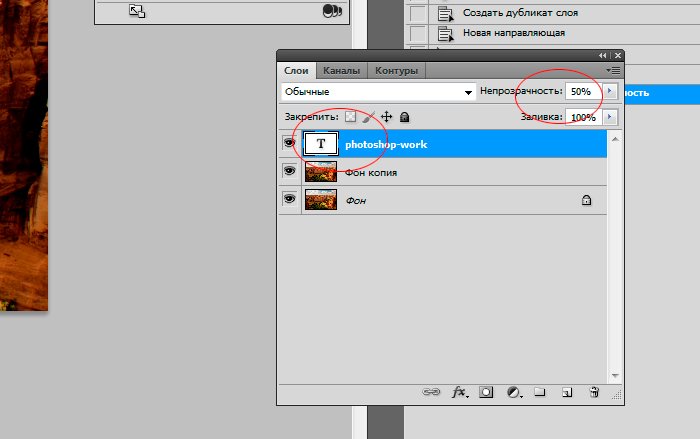Viewport: 700px width, 439px height.
Task: Lock layer position
Action: (386, 117)
